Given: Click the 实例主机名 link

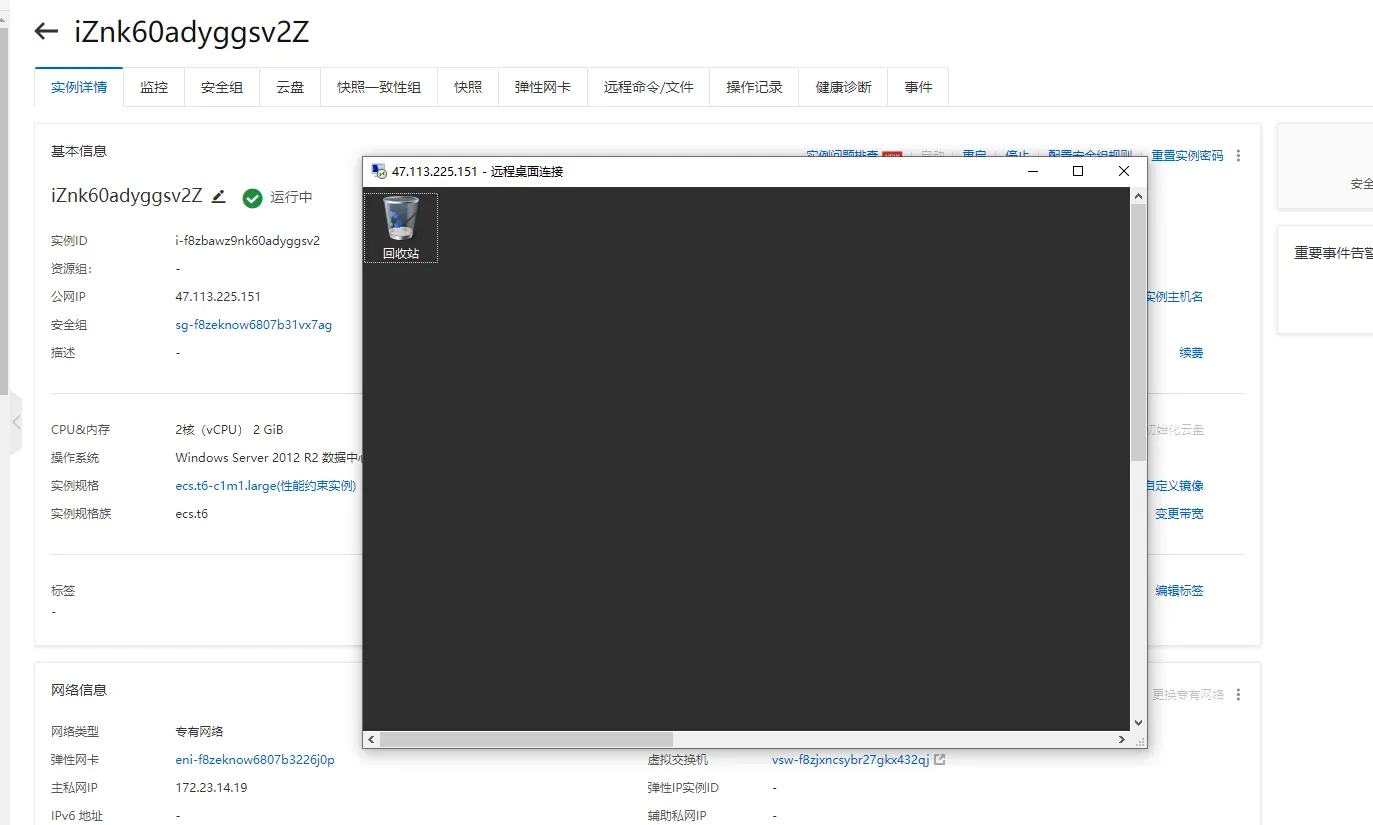Looking at the screenshot, I should pyautogui.click(x=1176, y=297).
